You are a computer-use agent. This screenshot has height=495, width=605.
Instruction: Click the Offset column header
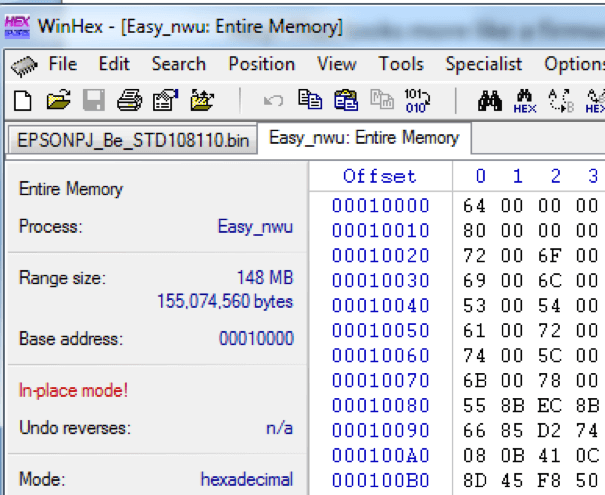pos(380,176)
